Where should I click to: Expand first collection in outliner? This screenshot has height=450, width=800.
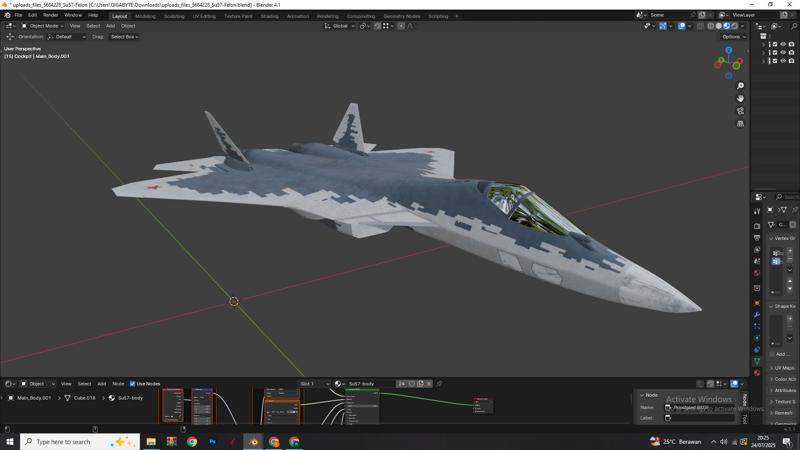tap(764, 44)
